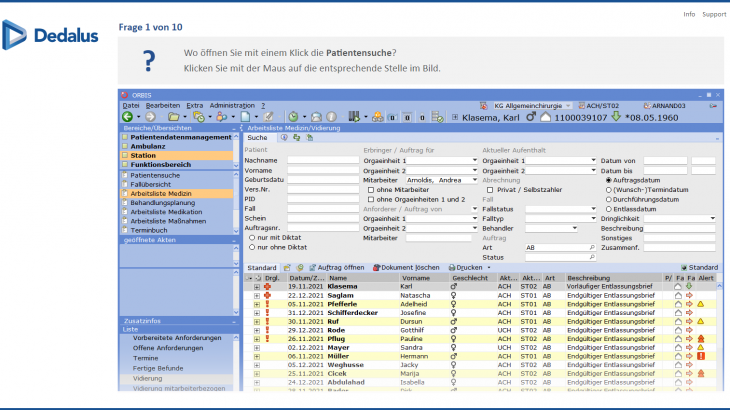Expand the Saglam row tree node

pos(256,296)
